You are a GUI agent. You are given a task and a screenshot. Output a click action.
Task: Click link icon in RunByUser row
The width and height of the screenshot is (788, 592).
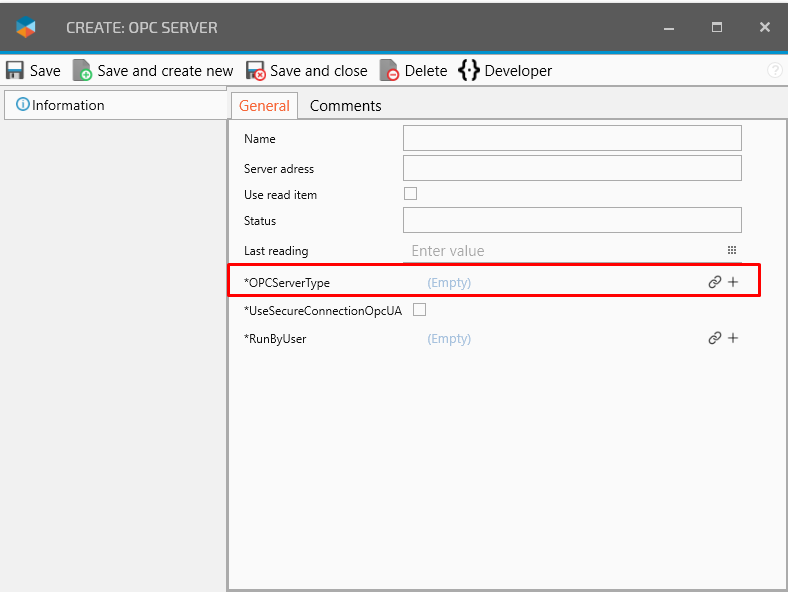[714, 339]
